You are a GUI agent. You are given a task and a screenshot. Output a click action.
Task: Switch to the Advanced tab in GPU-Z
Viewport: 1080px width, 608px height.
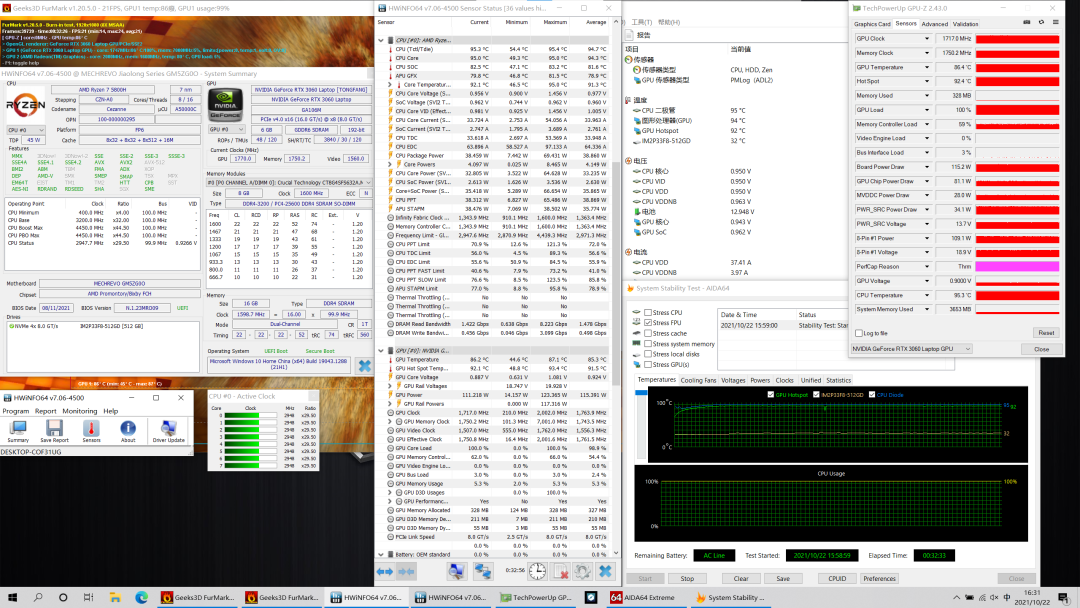(x=935, y=24)
